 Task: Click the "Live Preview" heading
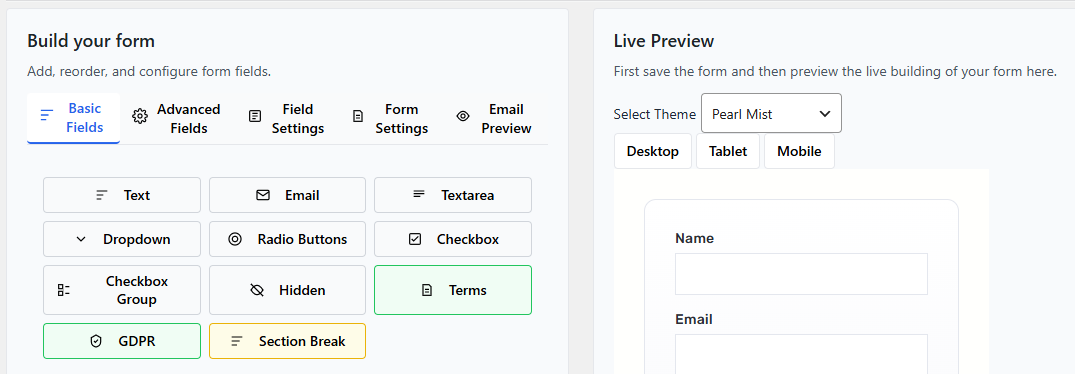coord(664,41)
